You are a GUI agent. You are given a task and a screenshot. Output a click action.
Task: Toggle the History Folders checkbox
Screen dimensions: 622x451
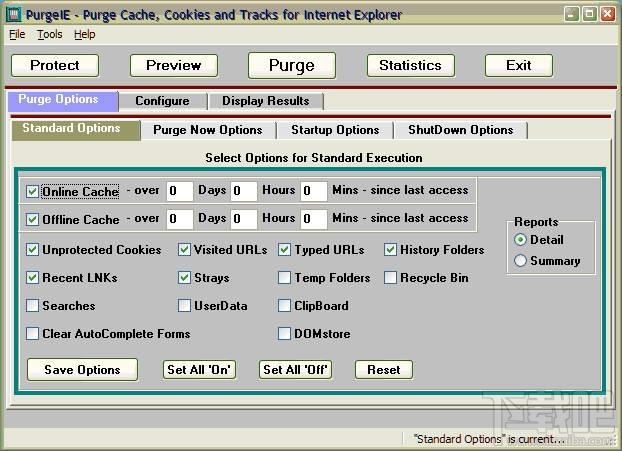click(390, 250)
